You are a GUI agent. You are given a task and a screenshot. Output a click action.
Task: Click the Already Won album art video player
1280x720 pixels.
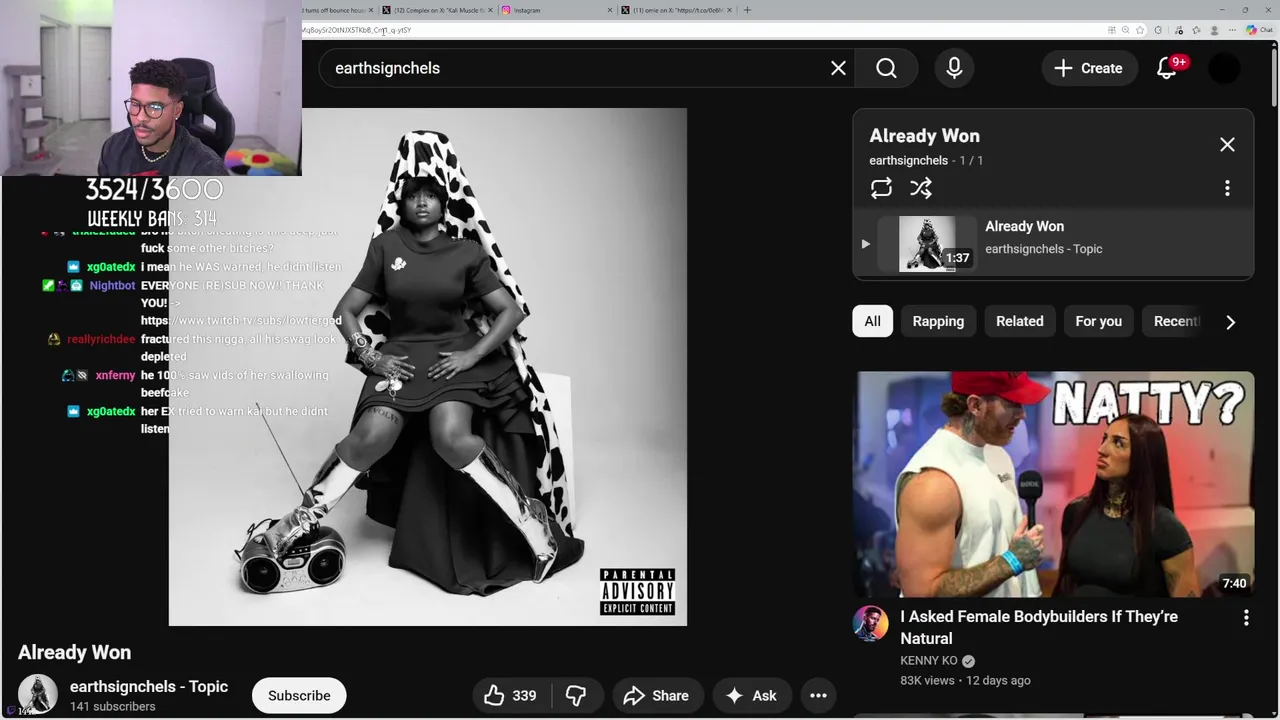click(428, 367)
